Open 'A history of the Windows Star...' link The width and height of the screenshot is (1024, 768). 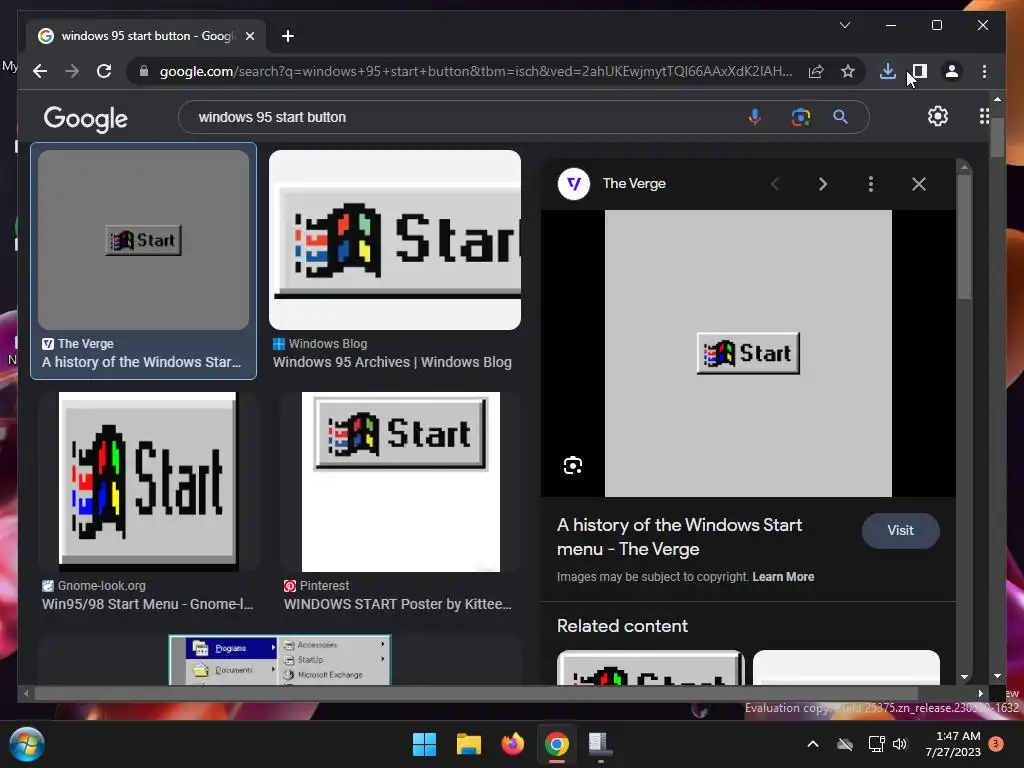[x=142, y=362]
